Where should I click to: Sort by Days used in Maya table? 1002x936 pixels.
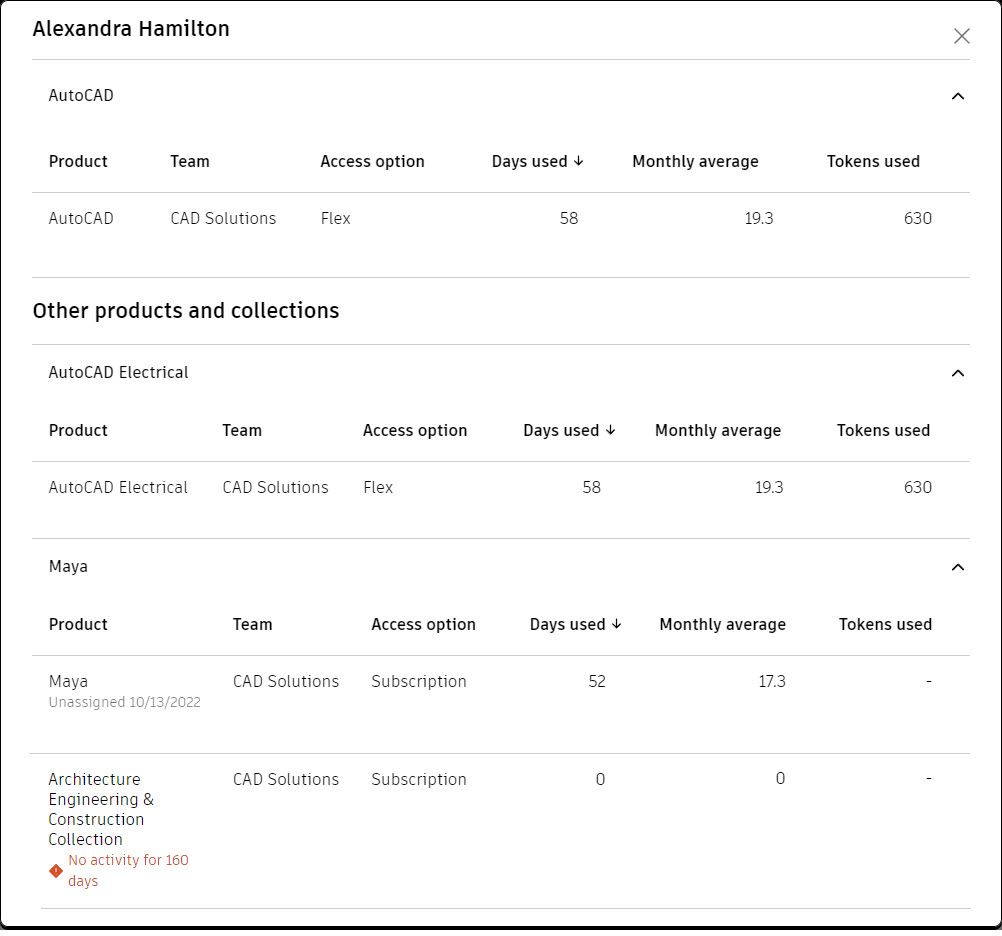[x=576, y=624]
